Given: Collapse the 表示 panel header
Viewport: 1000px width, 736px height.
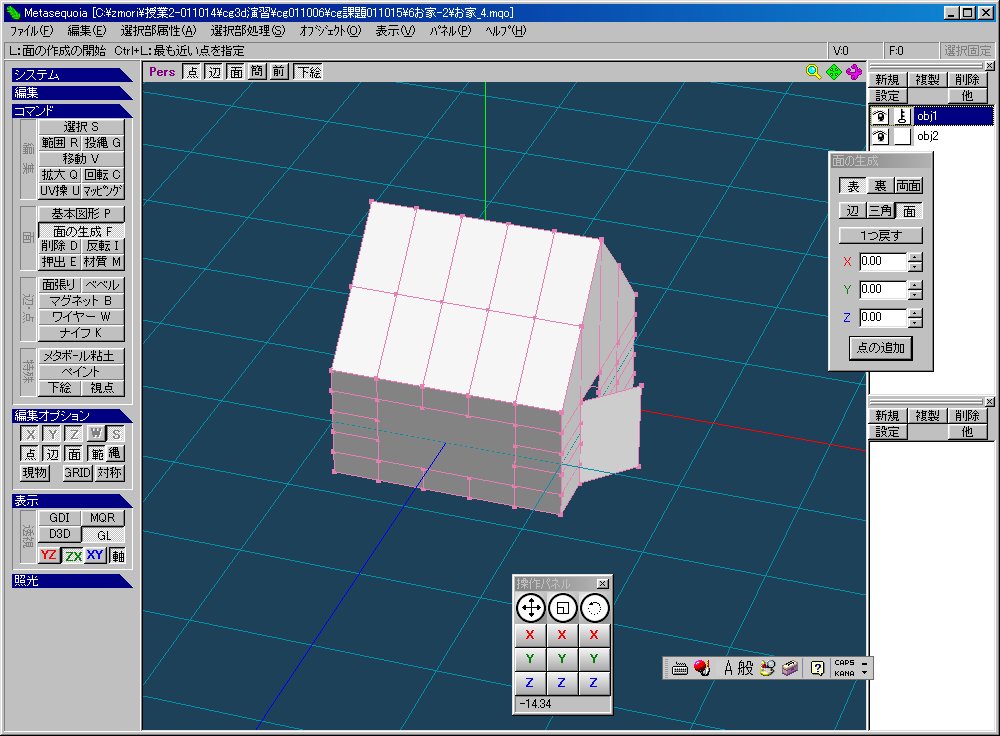Looking at the screenshot, I should (71, 501).
